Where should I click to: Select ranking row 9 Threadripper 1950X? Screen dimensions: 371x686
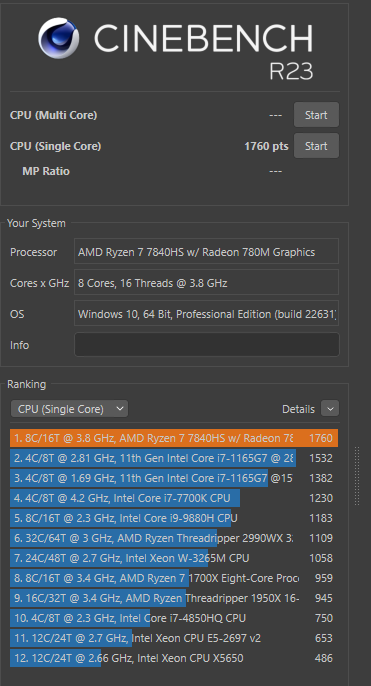click(174, 598)
